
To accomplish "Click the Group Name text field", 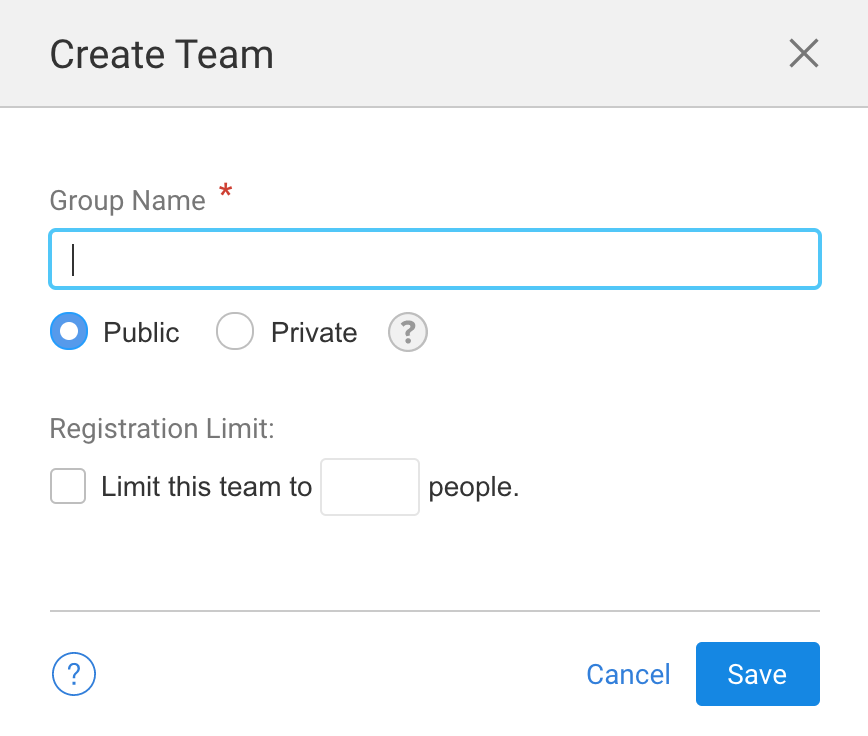I will point(434,260).
